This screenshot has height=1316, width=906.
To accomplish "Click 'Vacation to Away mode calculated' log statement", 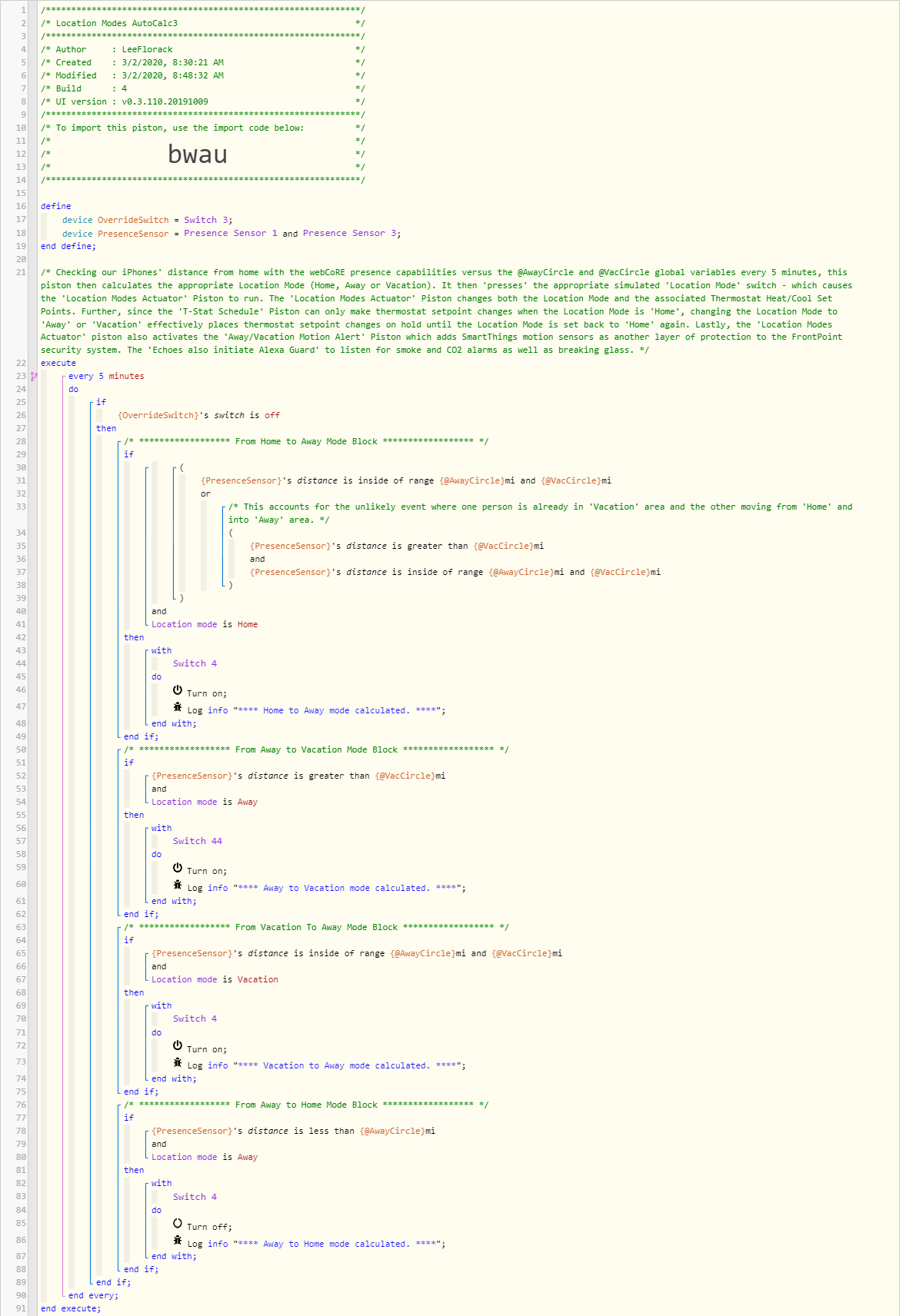I will pos(326,1065).
